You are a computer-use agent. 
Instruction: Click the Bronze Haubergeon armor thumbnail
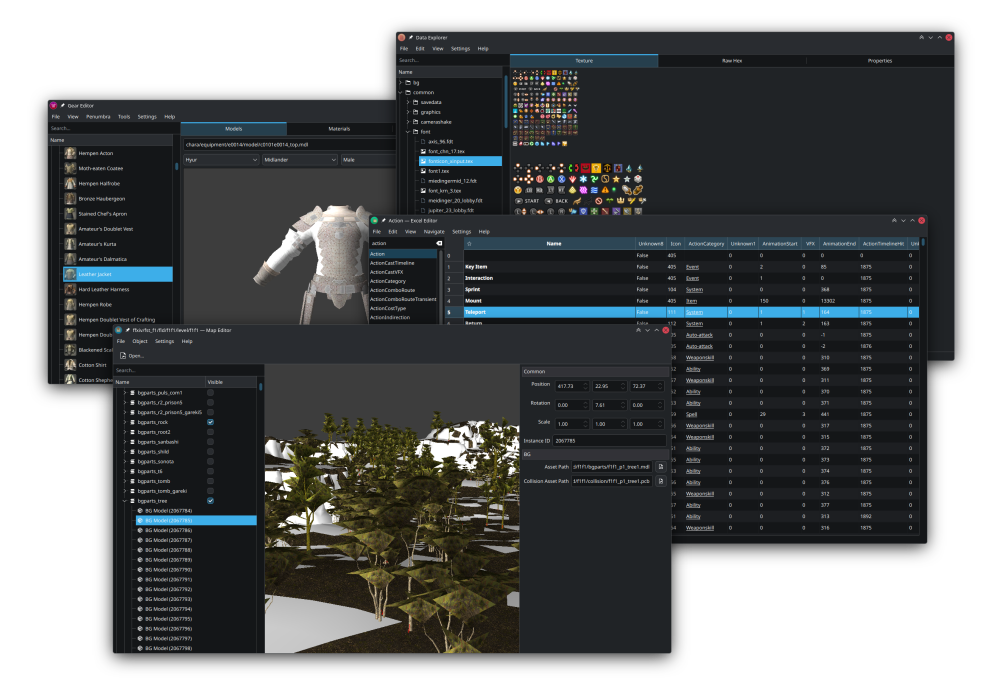(70, 198)
